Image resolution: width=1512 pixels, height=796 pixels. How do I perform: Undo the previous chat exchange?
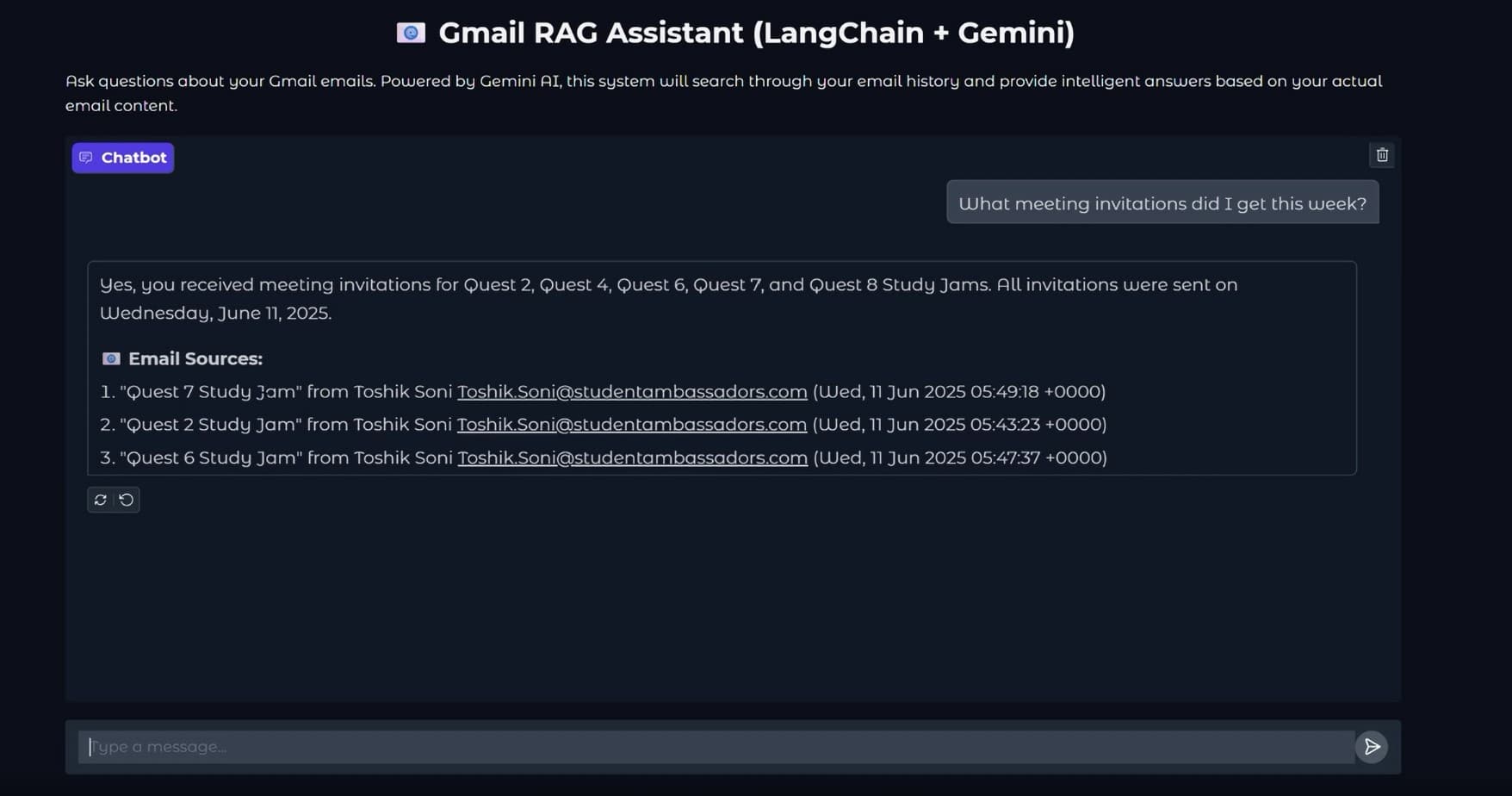click(x=125, y=500)
